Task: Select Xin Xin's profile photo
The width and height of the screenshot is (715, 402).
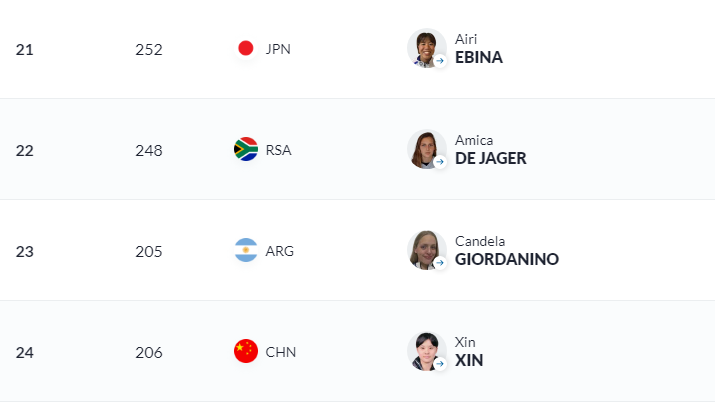Action: 426,351
